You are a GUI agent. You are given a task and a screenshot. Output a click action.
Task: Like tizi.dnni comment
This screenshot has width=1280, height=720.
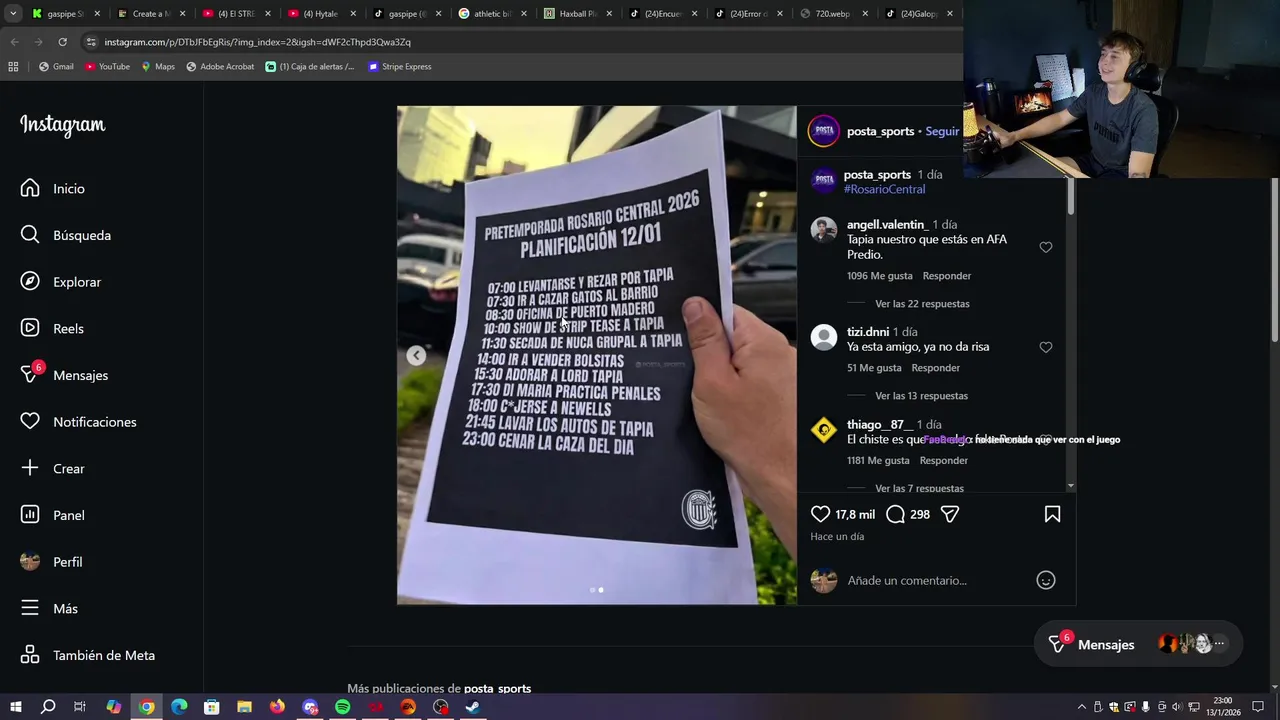[1046, 347]
